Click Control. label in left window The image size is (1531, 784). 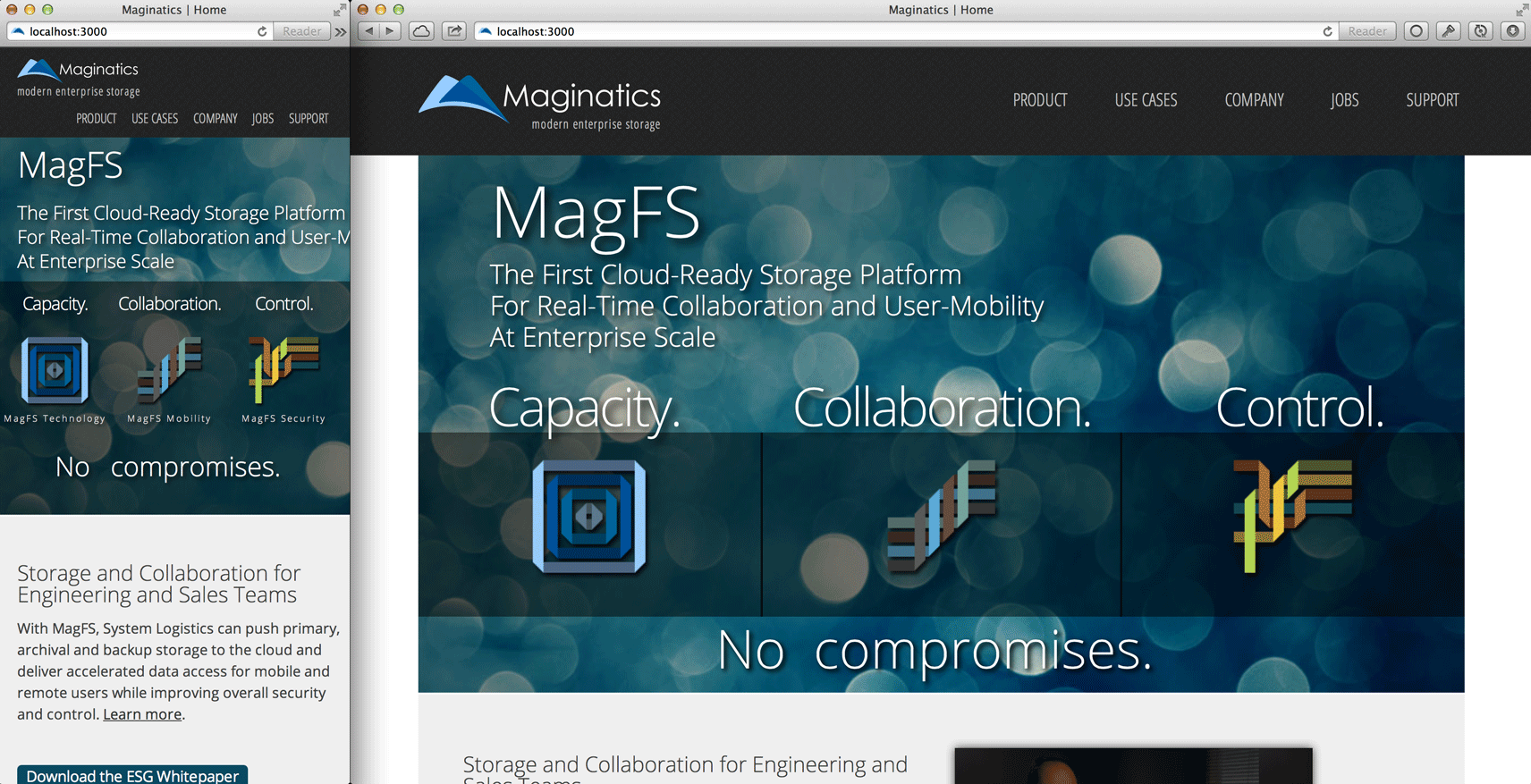(283, 304)
